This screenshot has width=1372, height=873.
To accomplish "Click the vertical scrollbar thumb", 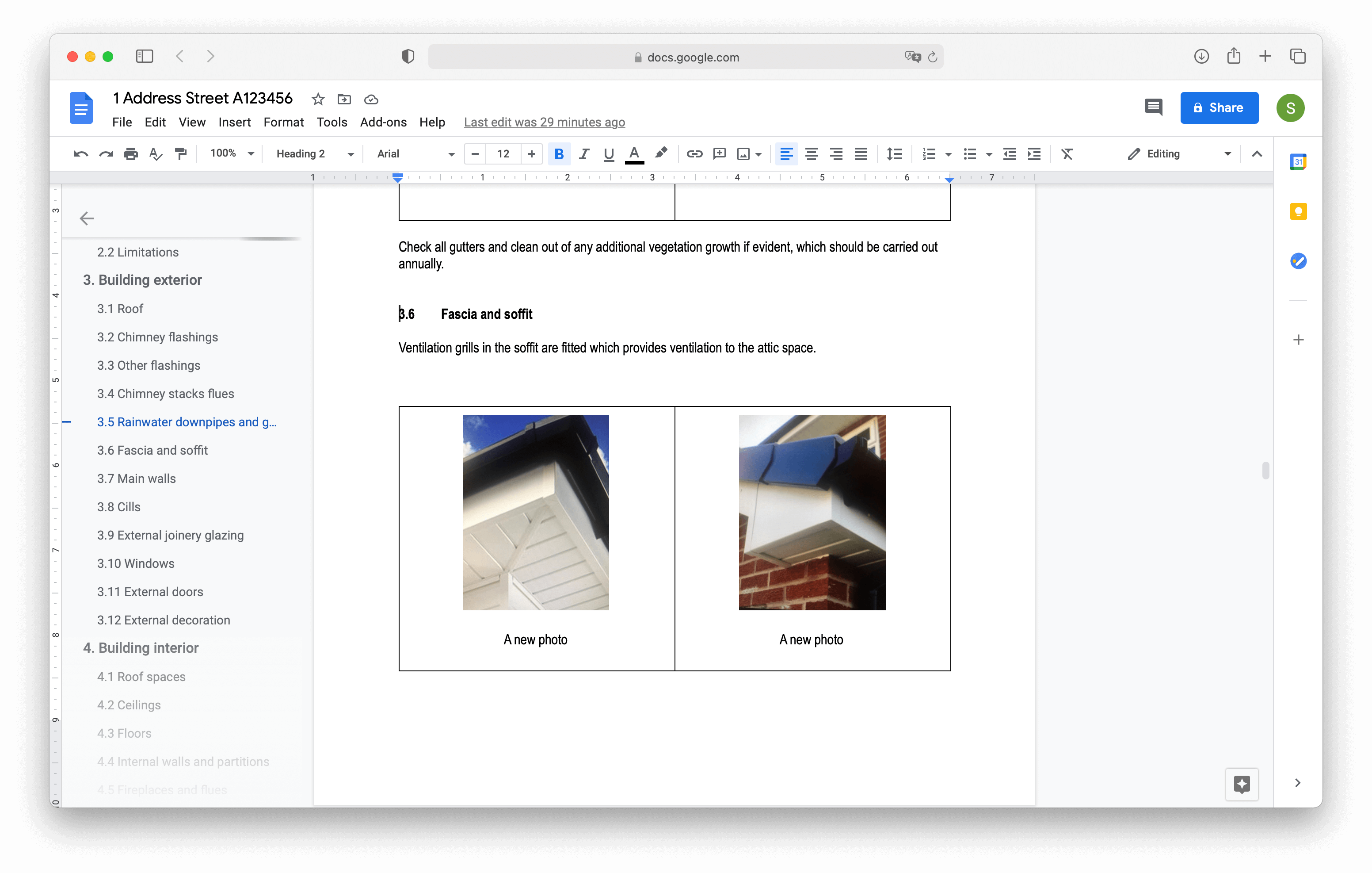I will tap(1265, 471).
